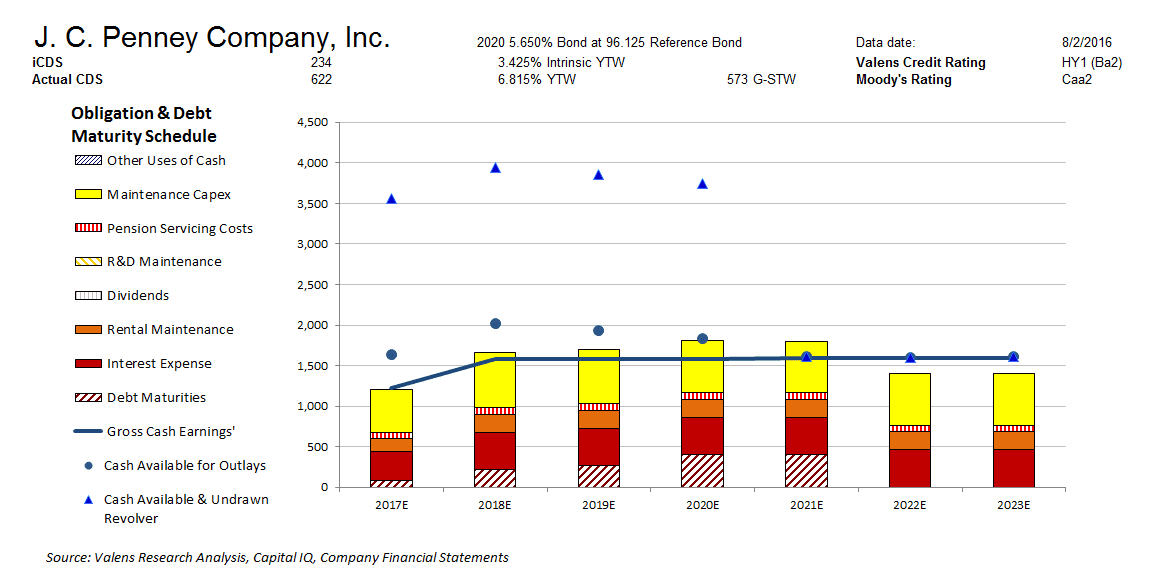This screenshot has height=588, width=1156.
Task: Select the 2018E blue triangle marker
Action: point(495,168)
